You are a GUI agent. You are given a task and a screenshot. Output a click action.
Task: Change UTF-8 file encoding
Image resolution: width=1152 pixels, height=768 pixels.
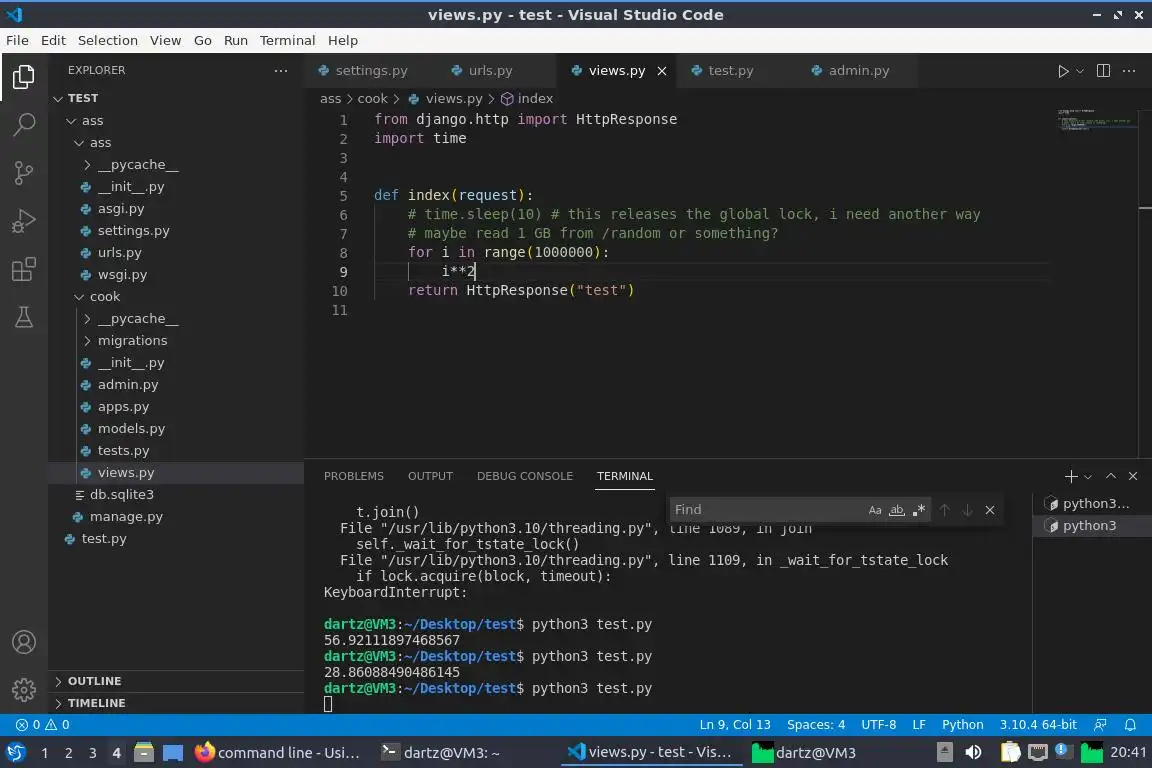(879, 725)
